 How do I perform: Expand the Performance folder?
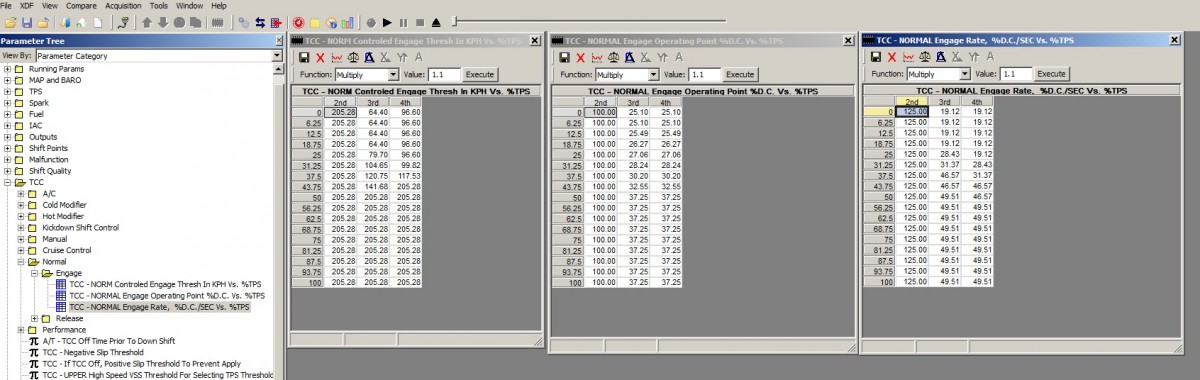(20, 329)
